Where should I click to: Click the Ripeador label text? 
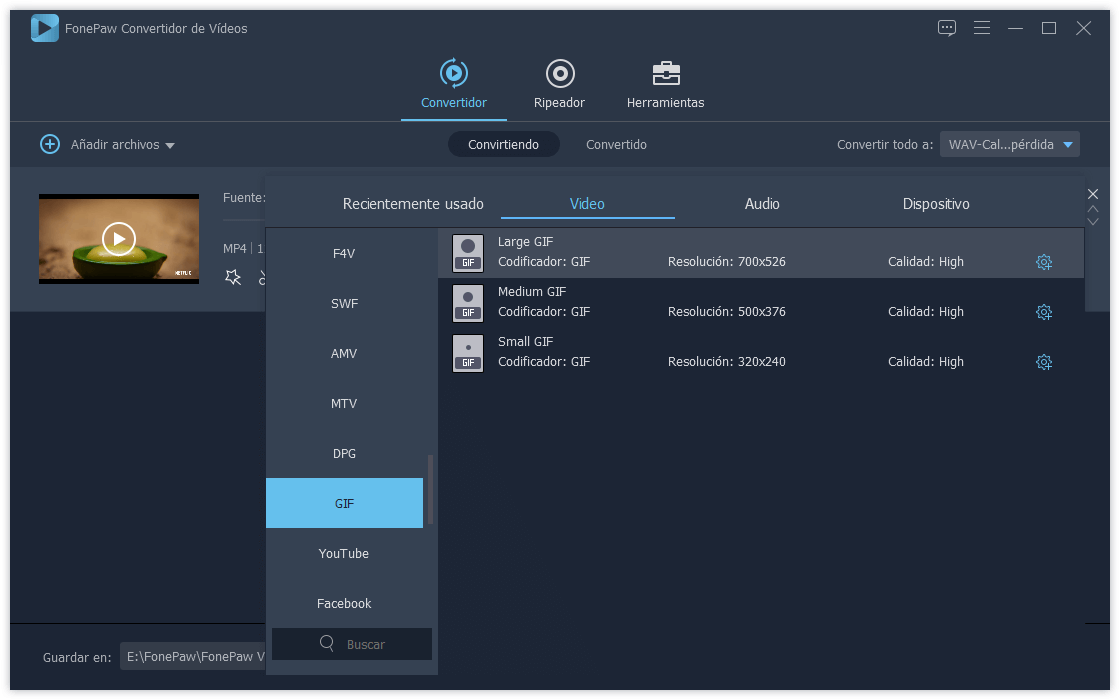559,103
